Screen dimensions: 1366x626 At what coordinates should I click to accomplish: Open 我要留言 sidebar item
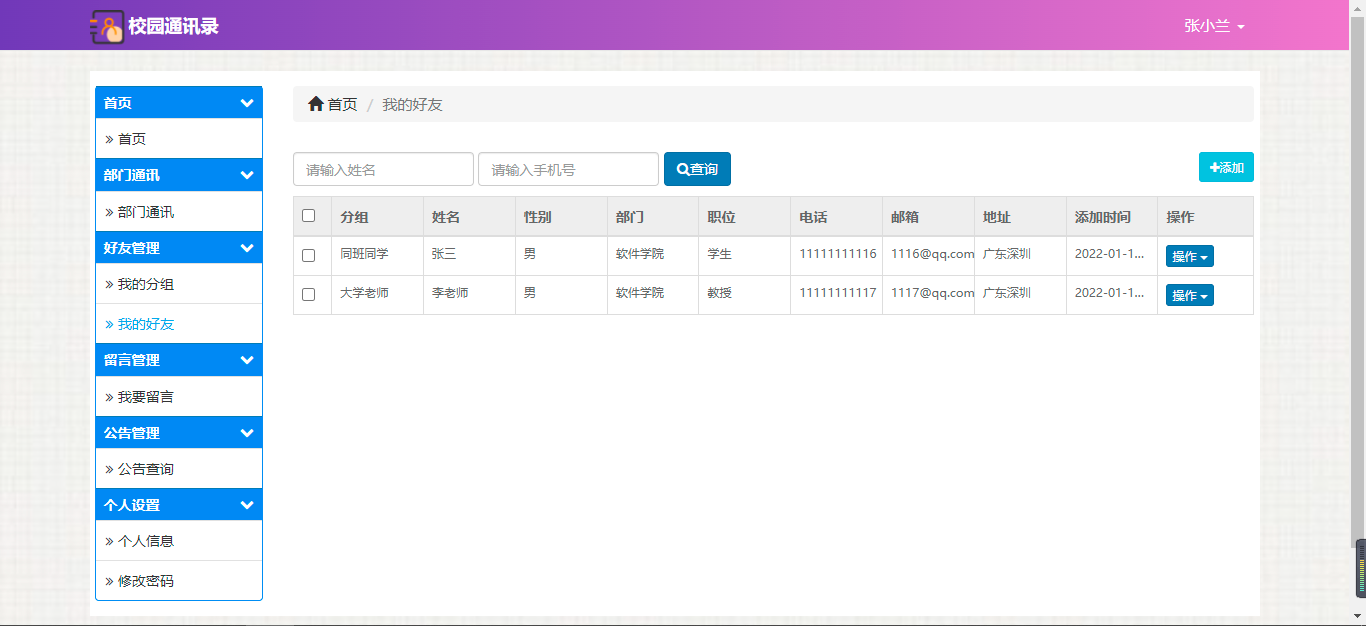[179, 397]
